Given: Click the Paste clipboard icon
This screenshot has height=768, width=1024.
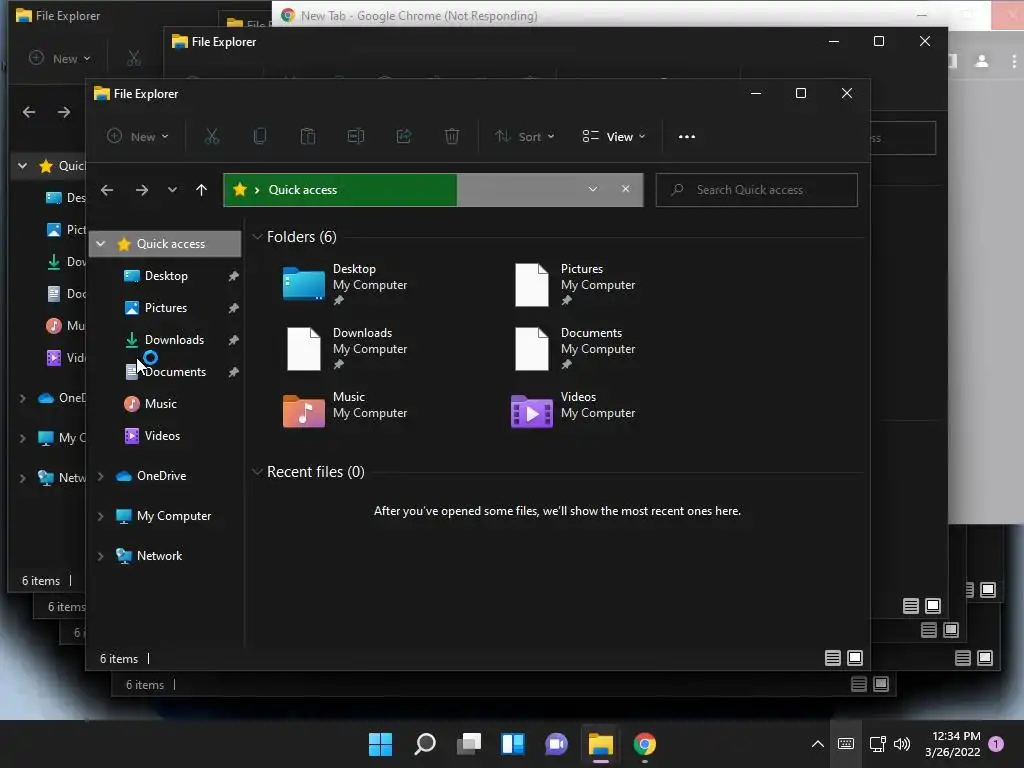Looking at the screenshot, I should coord(308,136).
